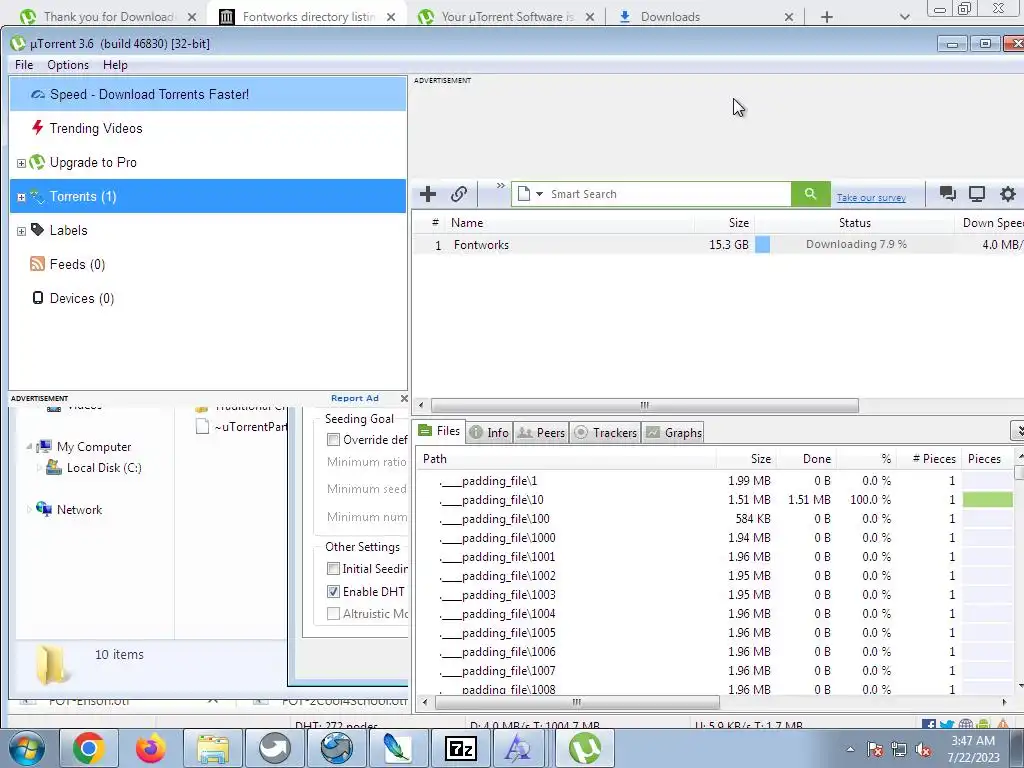Click the remote monitor icon in toolbar
Viewport: 1024px width, 768px height.
pyautogui.click(x=977, y=193)
